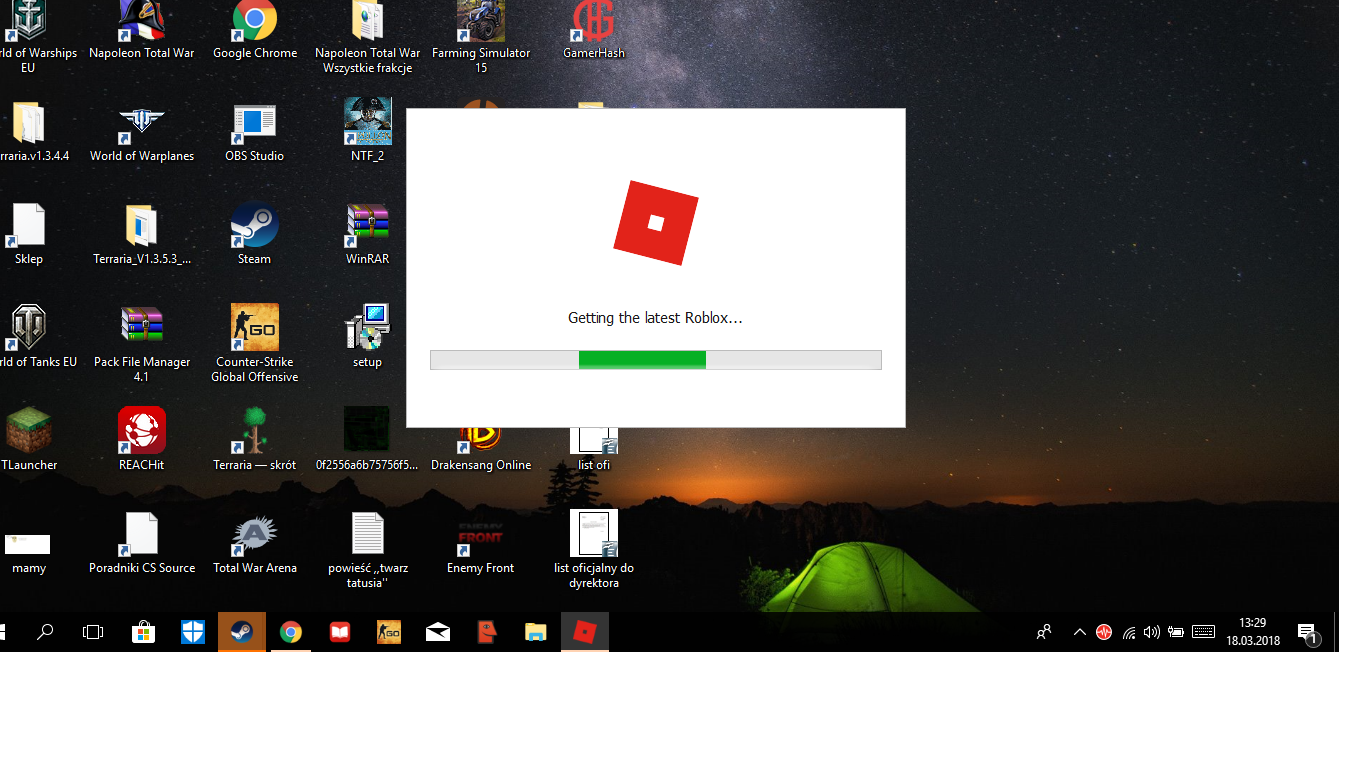Launch Total War Arena shortcut
Screen dimensions: 1366x768
(254, 544)
